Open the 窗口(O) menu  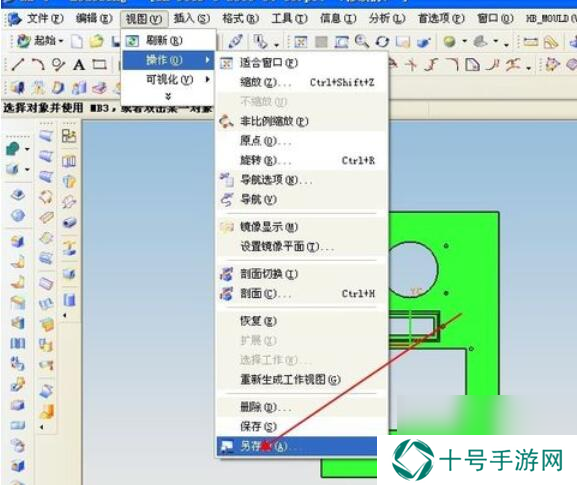495,18
